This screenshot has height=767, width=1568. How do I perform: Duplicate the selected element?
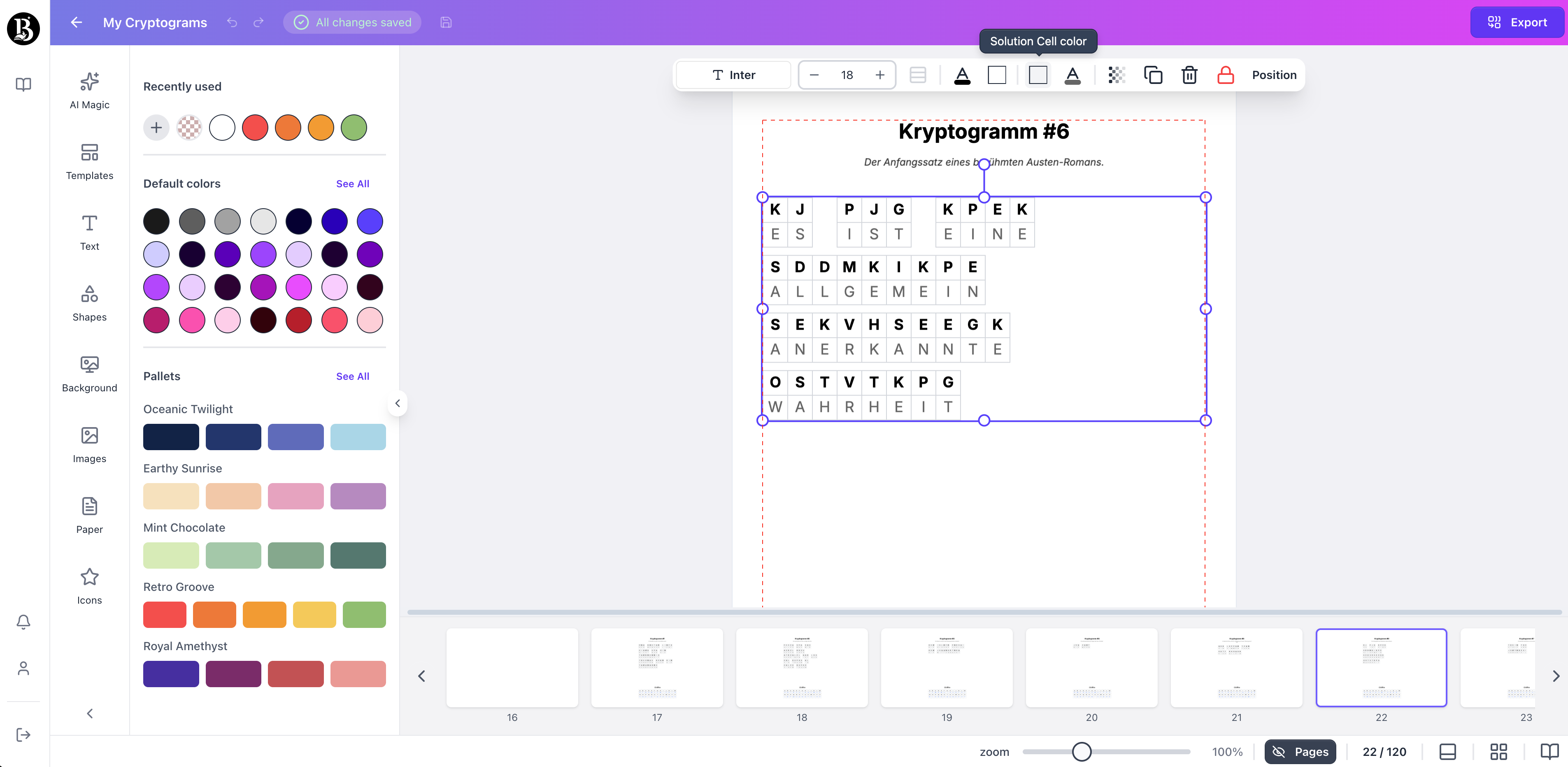[x=1153, y=75]
